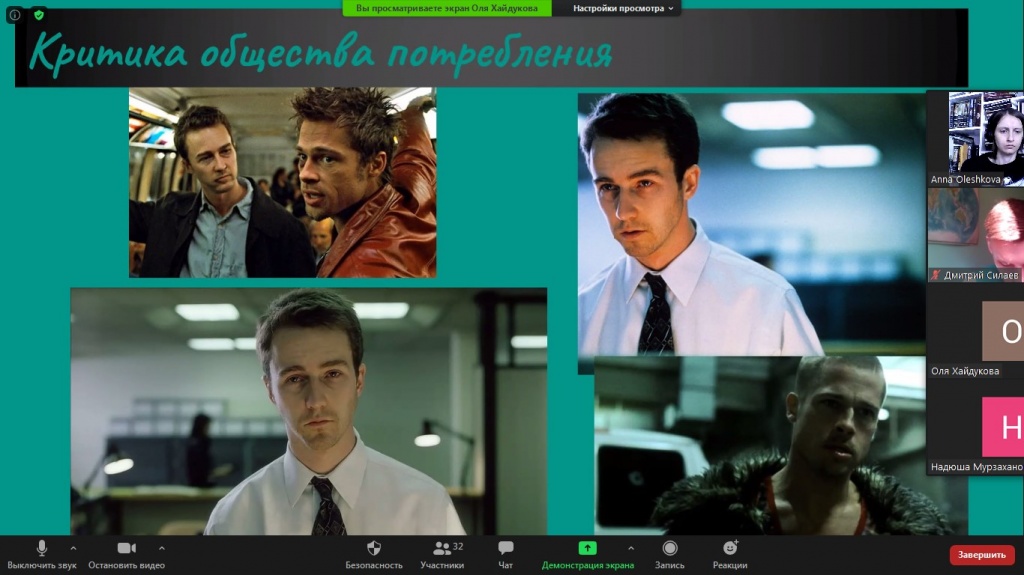This screenshot has height=575, width=1024.
Task: Open the Участники participants list
Action: (x=441, y=549)
